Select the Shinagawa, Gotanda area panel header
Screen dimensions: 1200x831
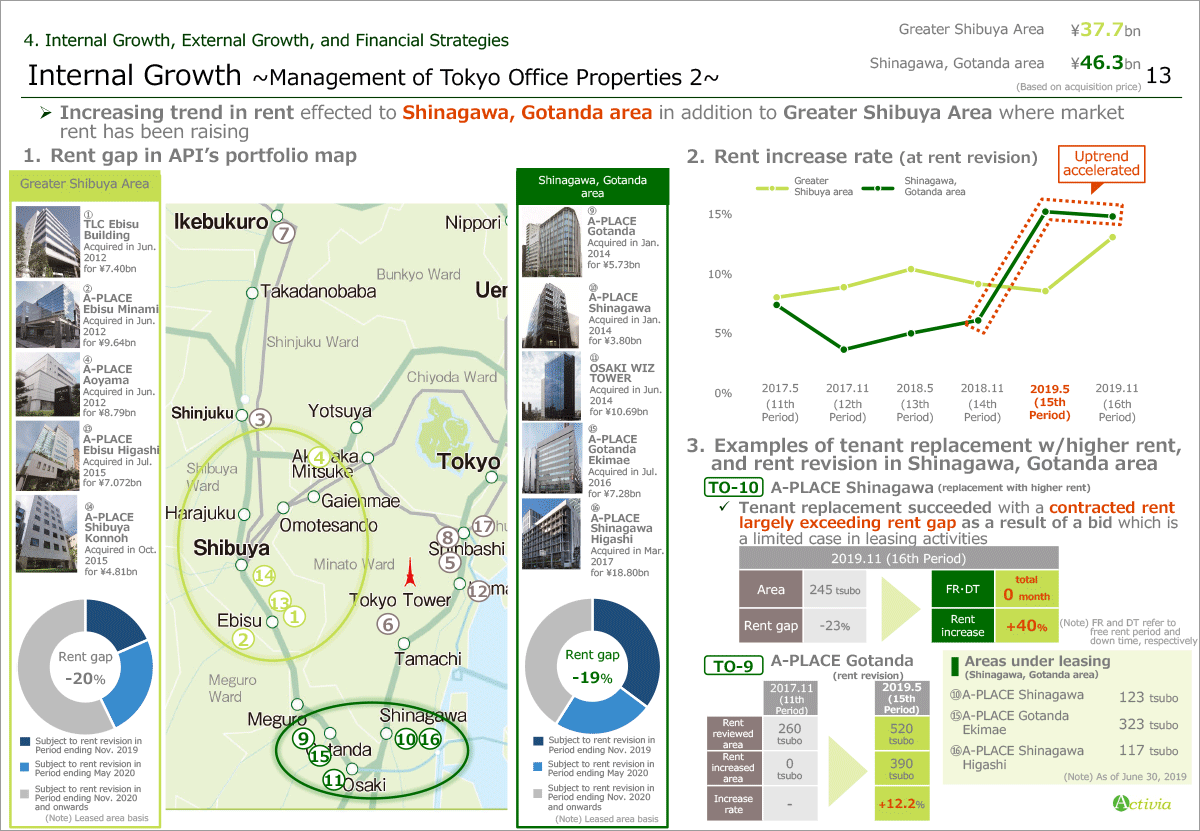pos(592,186)
